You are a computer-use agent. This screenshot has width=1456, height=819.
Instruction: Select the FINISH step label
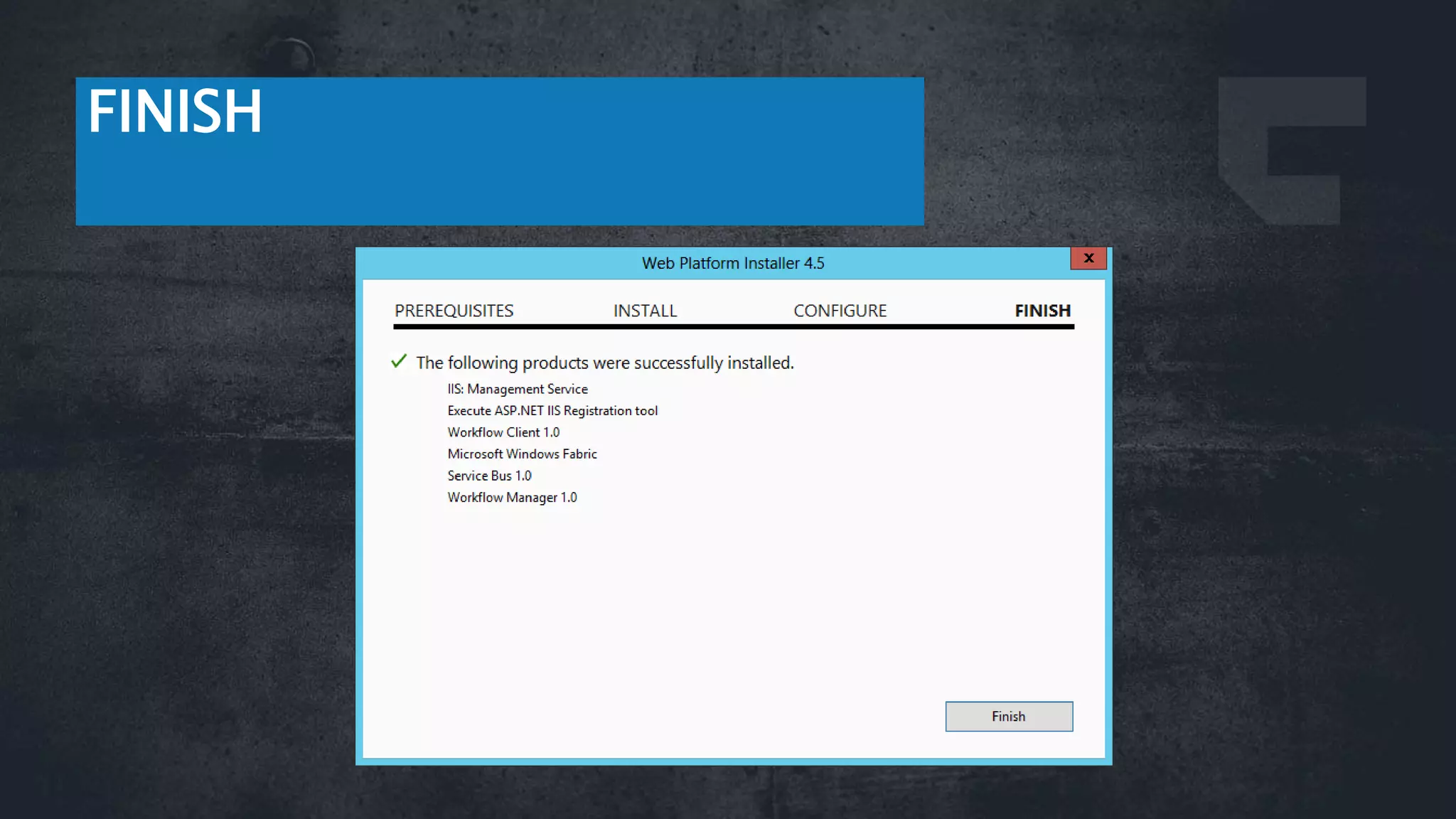tap(1042, 311)
